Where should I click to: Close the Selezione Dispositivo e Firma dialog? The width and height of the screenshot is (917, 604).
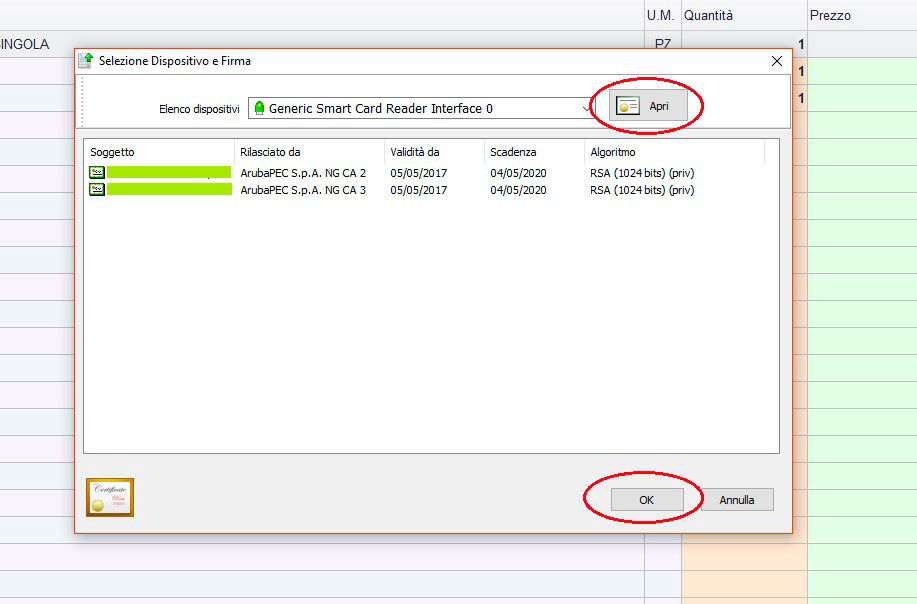(777, 61)
